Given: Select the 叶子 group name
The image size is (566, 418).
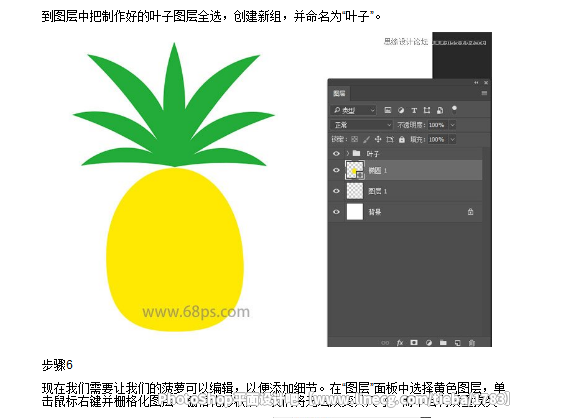Looking at the screenshot, I should point(373,154).
